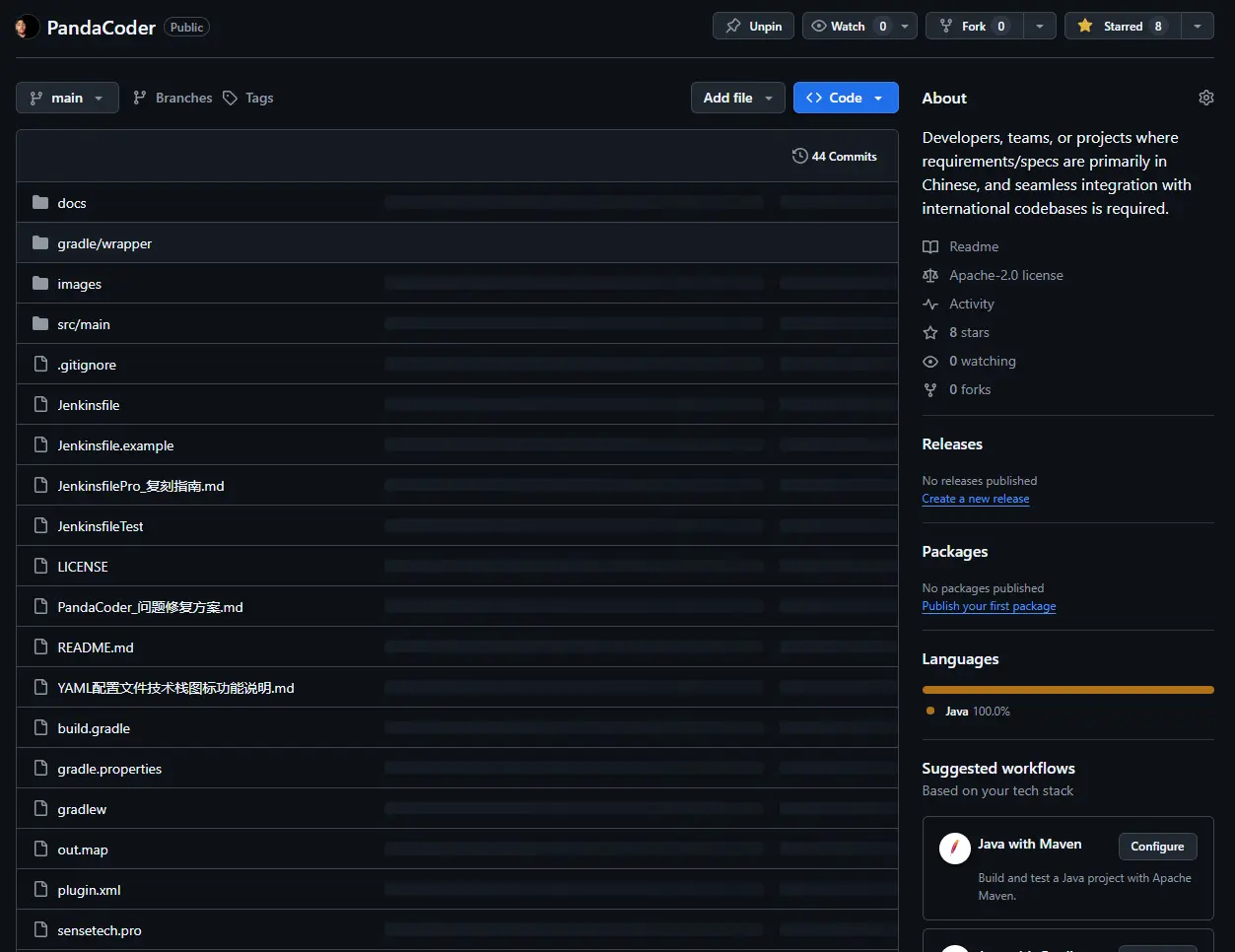Open the Code clone dropdown

click(x=846, y=98)
